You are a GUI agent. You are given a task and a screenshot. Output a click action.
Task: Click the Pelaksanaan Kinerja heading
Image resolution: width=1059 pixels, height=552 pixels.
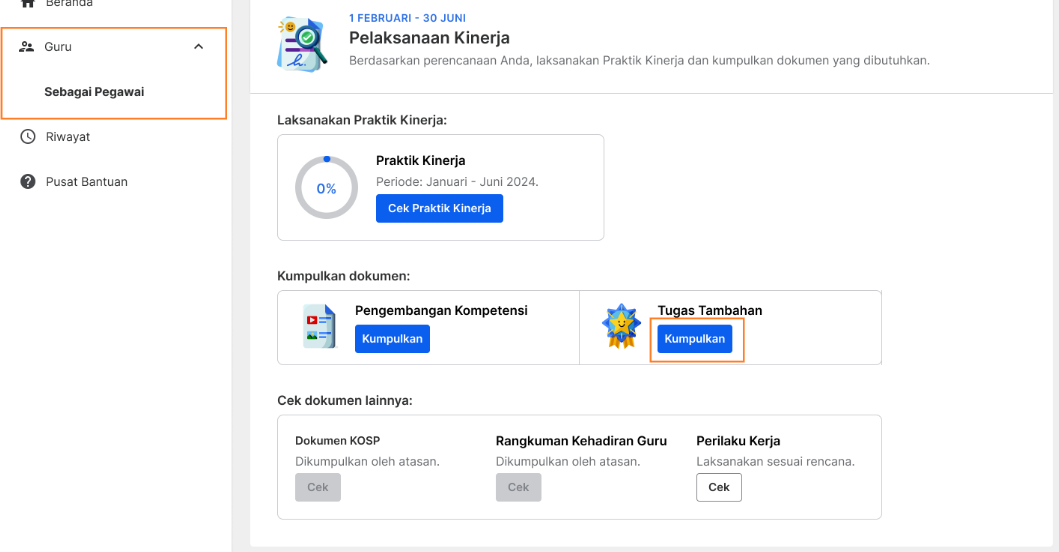click(x=430, y=38)
